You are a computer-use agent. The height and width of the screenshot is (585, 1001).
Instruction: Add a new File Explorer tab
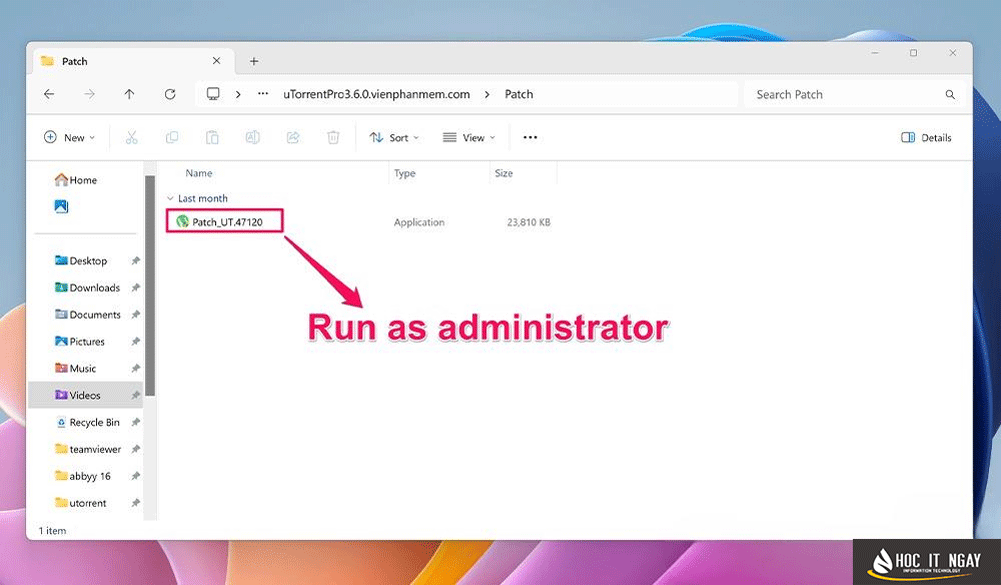tap(254, 61)
